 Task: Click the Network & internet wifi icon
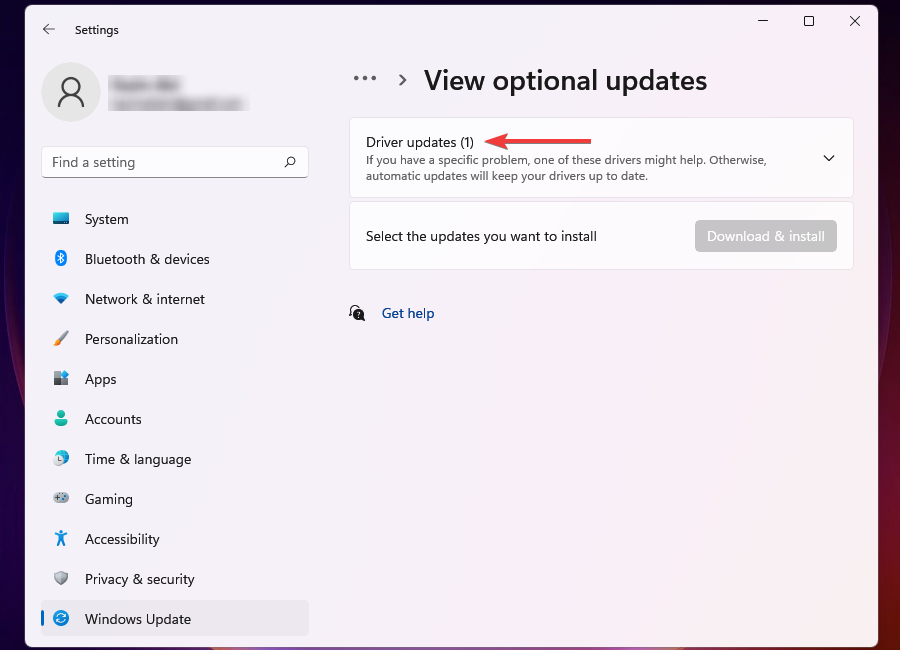point(61,299)
